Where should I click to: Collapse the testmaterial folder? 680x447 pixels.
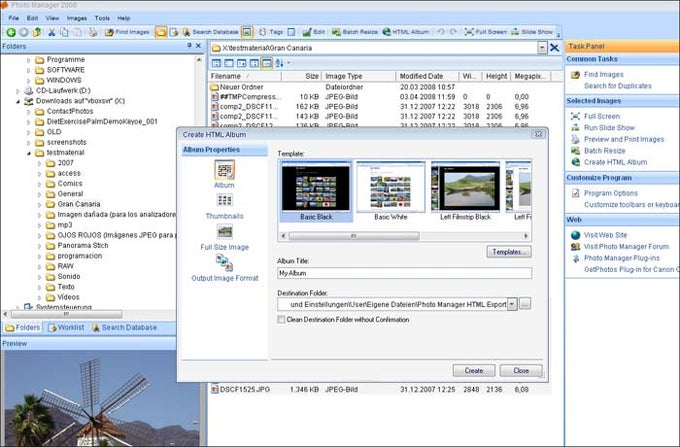coord(29,153)
